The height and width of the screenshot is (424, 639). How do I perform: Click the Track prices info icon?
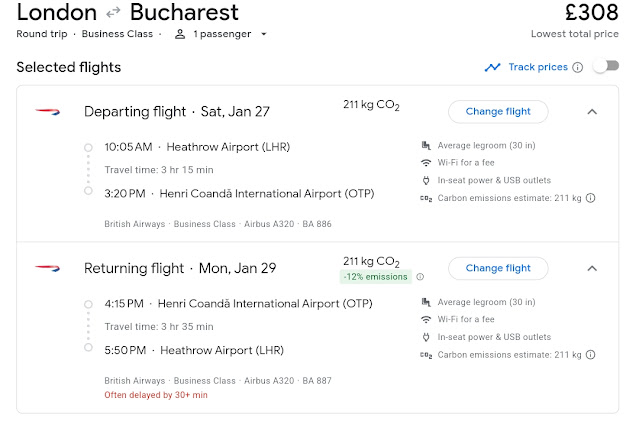[x=576, y=67]
